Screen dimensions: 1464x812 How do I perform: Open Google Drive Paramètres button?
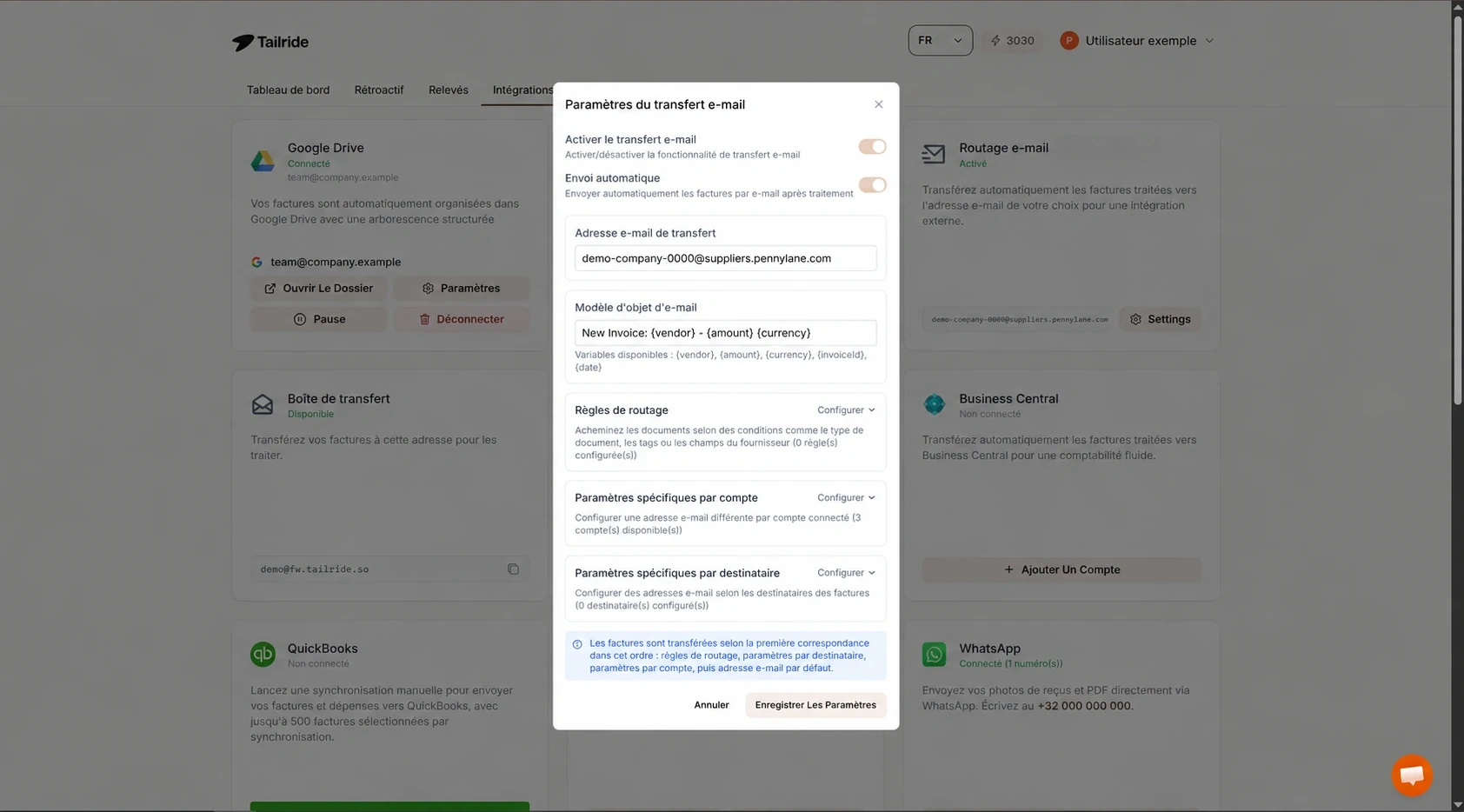click(461, 289)
